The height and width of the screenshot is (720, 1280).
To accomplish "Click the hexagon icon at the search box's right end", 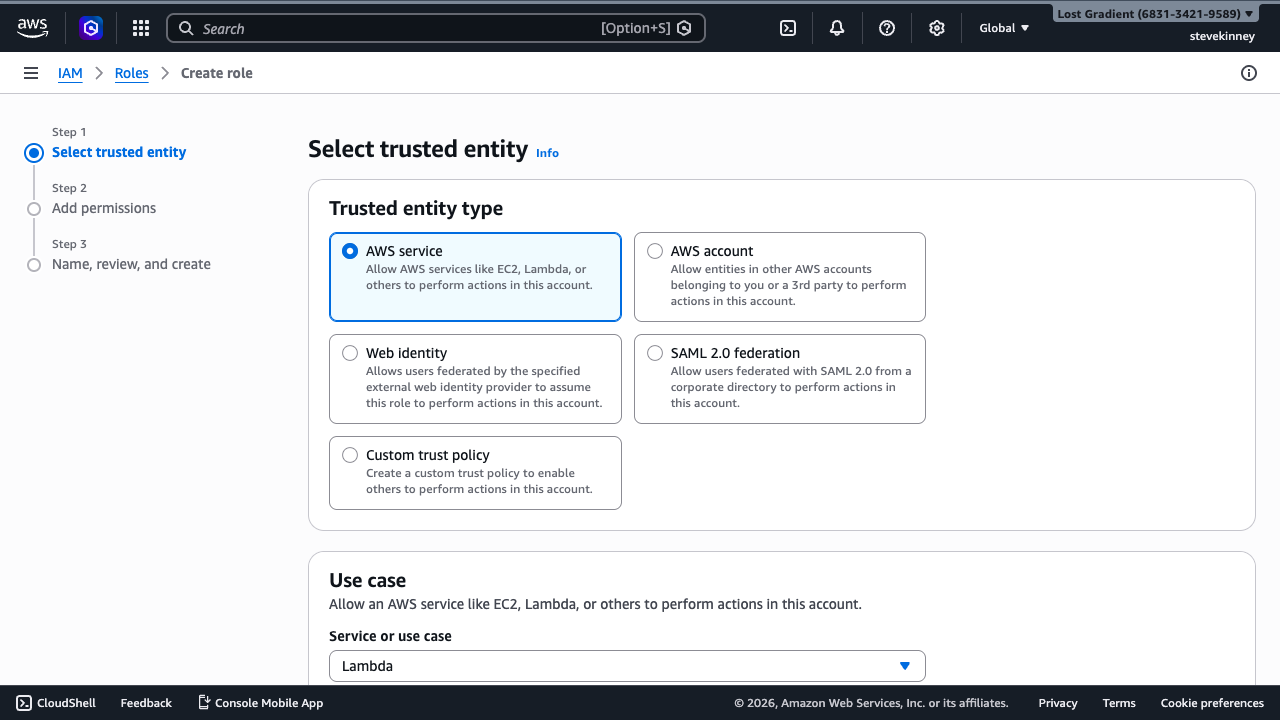I will tap(684, 28).
